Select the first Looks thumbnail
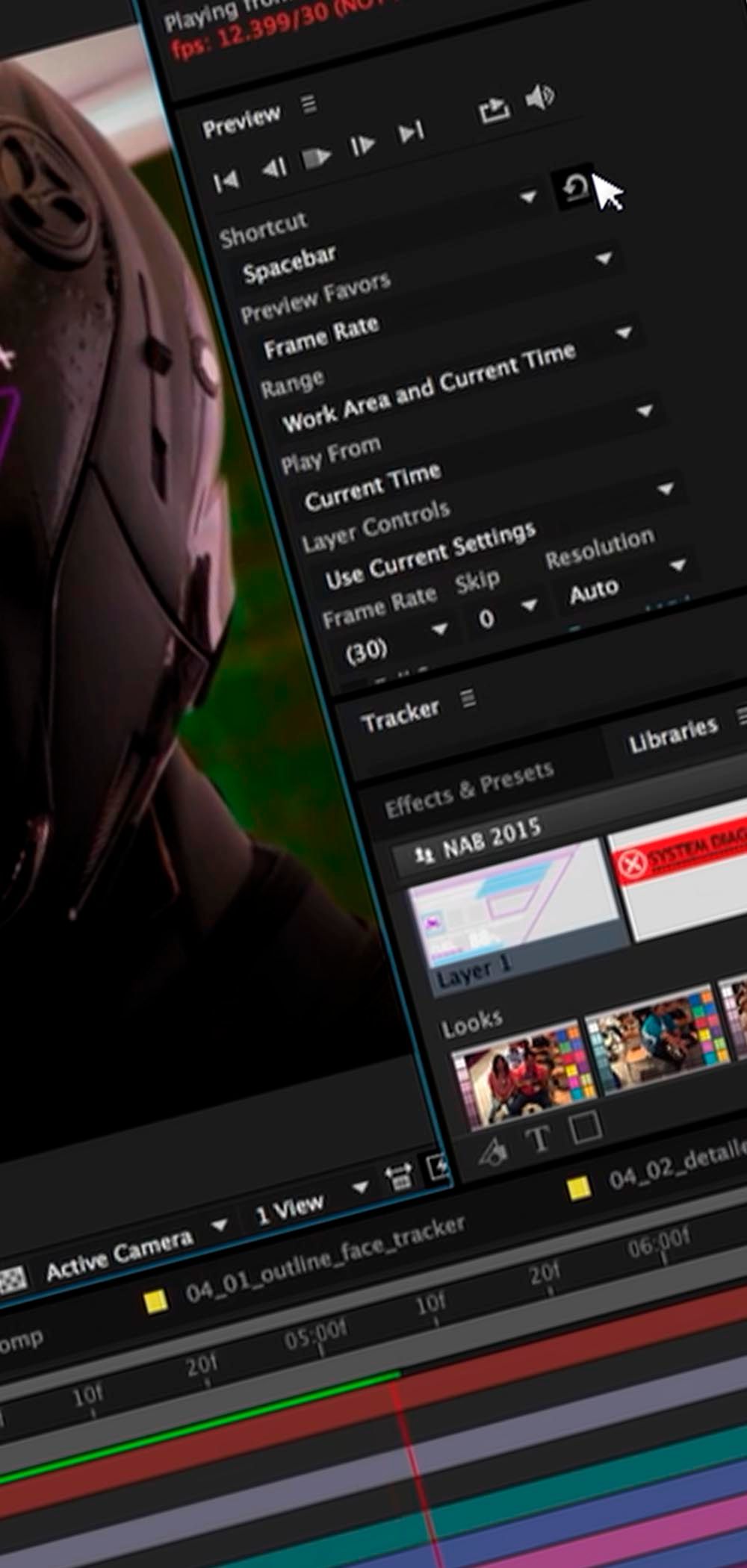Image resolution: width=747 pixels, height=1568 pixels. tap(525, 1075)
